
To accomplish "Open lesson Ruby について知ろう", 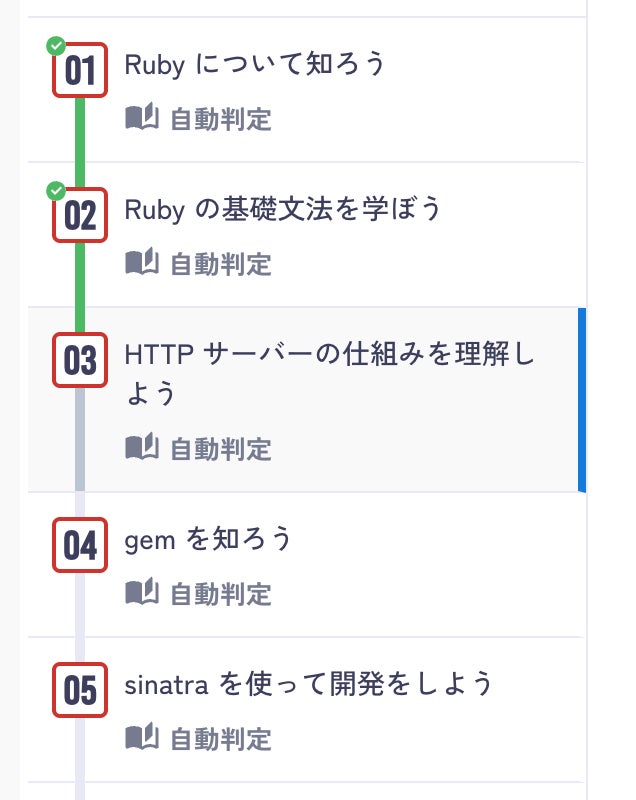I will click(254, 65).
